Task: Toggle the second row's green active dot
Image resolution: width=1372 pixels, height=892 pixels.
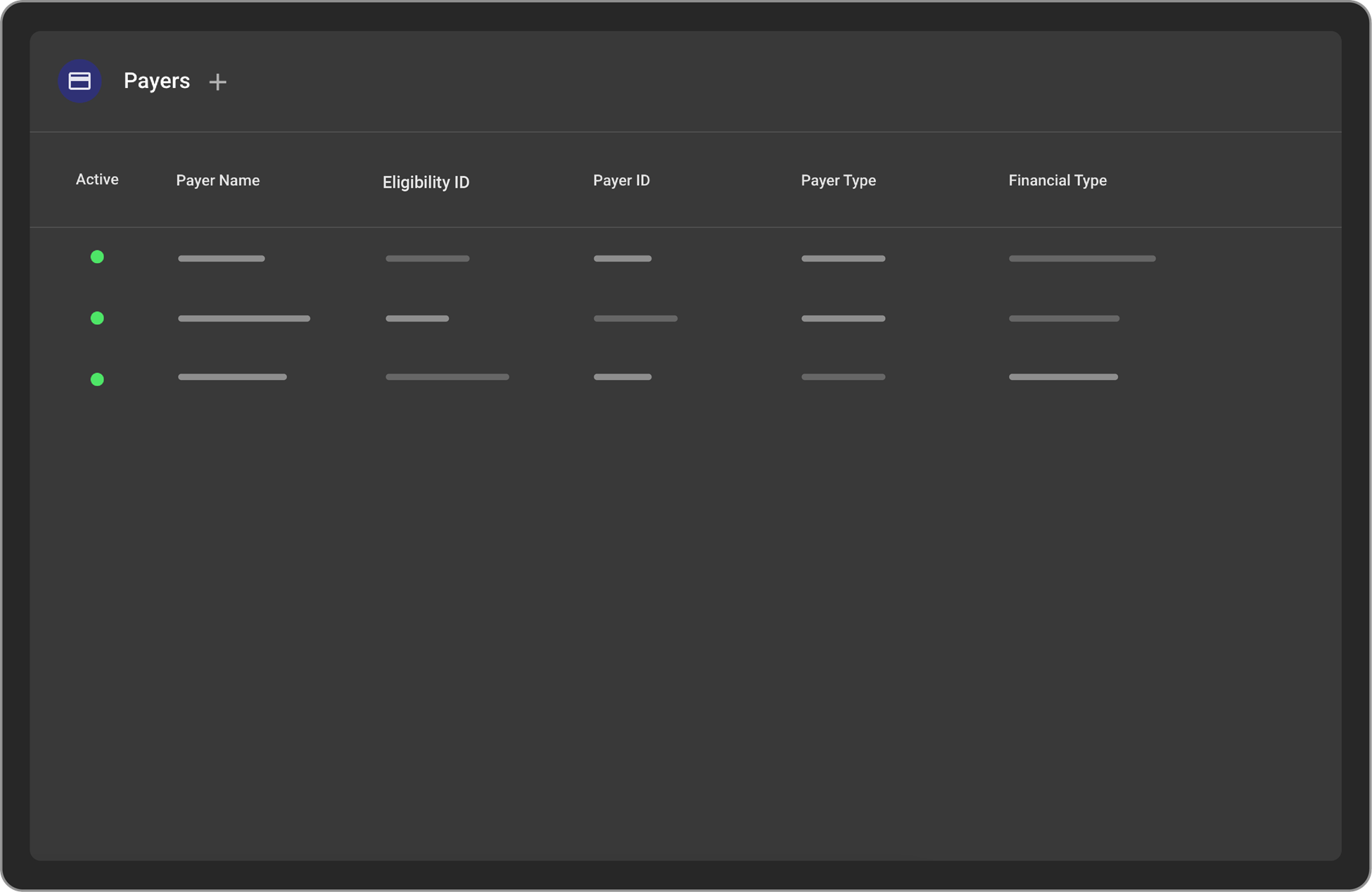Action: [97, 318]
